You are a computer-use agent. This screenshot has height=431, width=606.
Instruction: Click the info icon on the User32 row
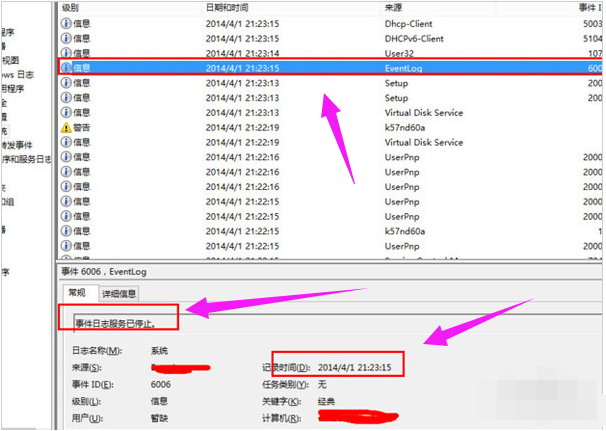point(66,52)
